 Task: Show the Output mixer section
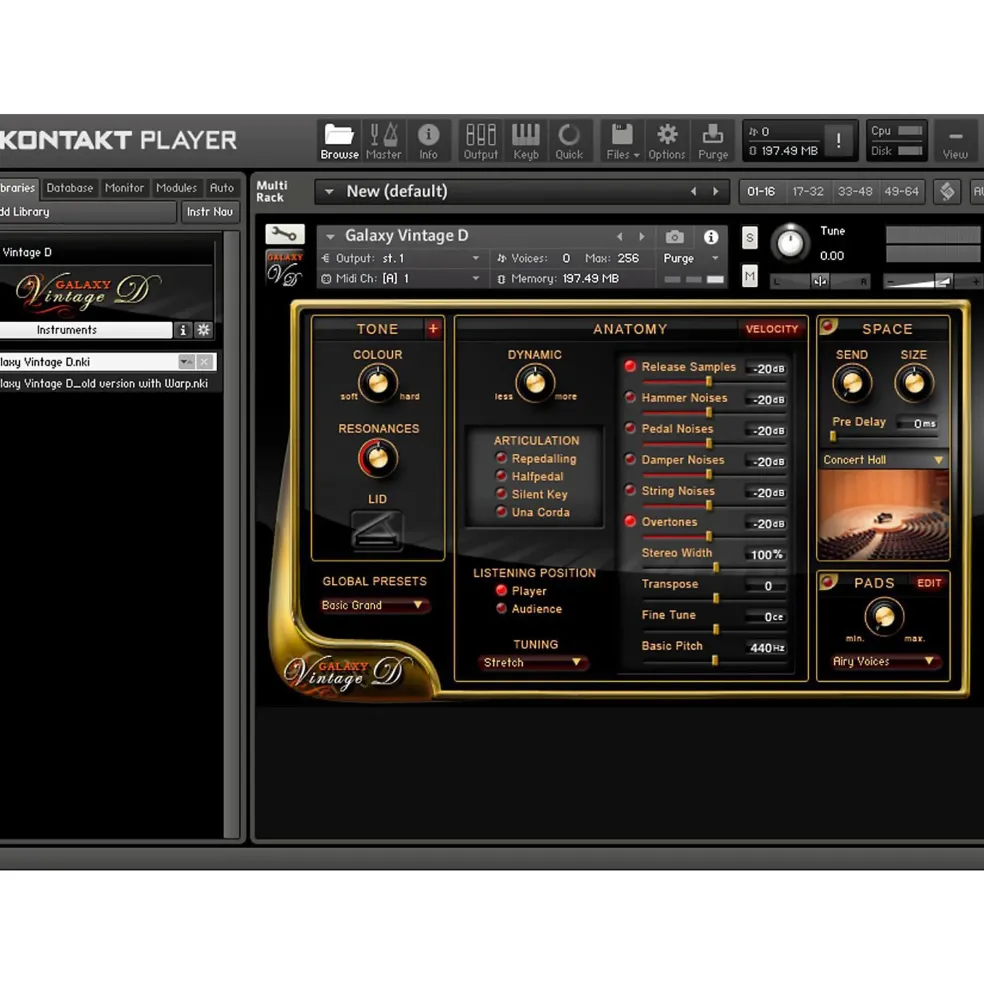click(481, 141)
